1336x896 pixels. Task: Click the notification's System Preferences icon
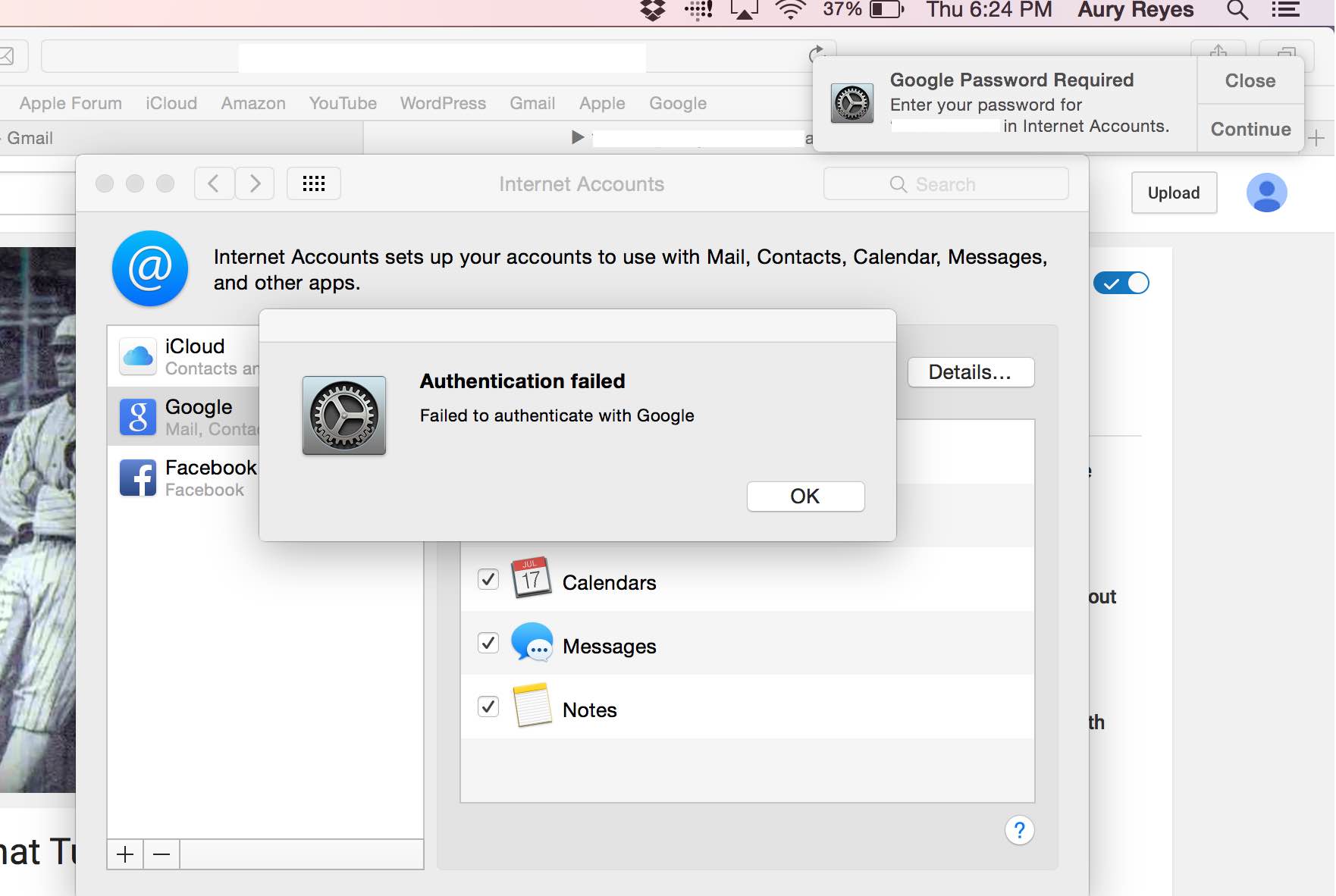(852, 103)
